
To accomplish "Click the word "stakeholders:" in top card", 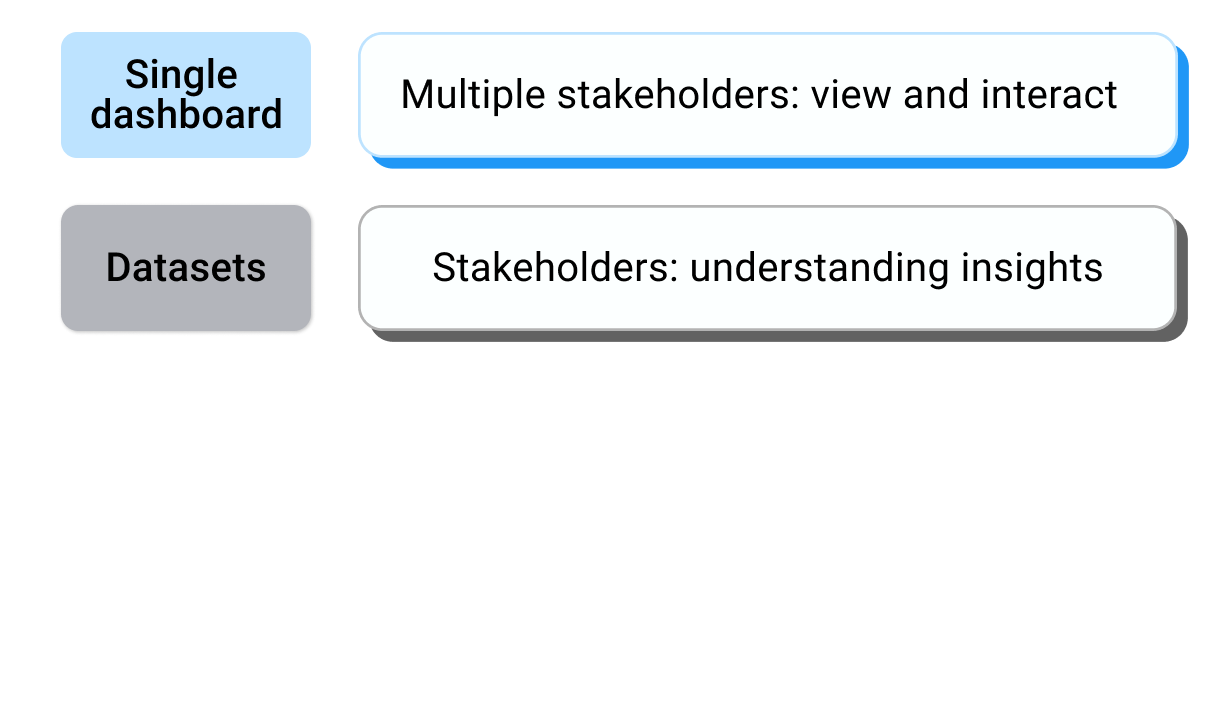I will (678, 95).
